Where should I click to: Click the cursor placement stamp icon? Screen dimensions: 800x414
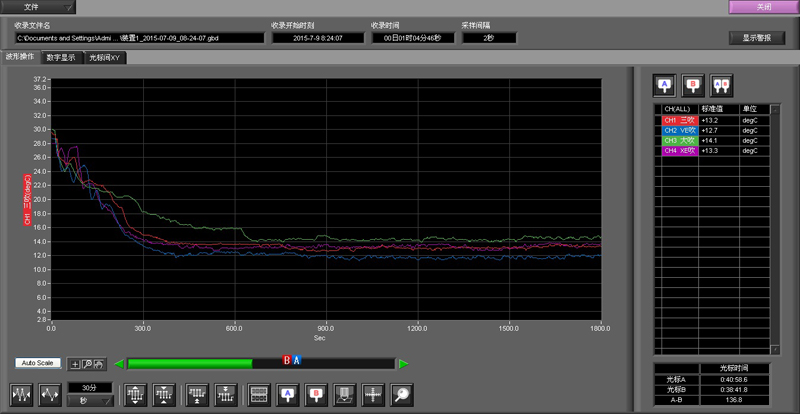pyautogui.click(x=344, y=395)
